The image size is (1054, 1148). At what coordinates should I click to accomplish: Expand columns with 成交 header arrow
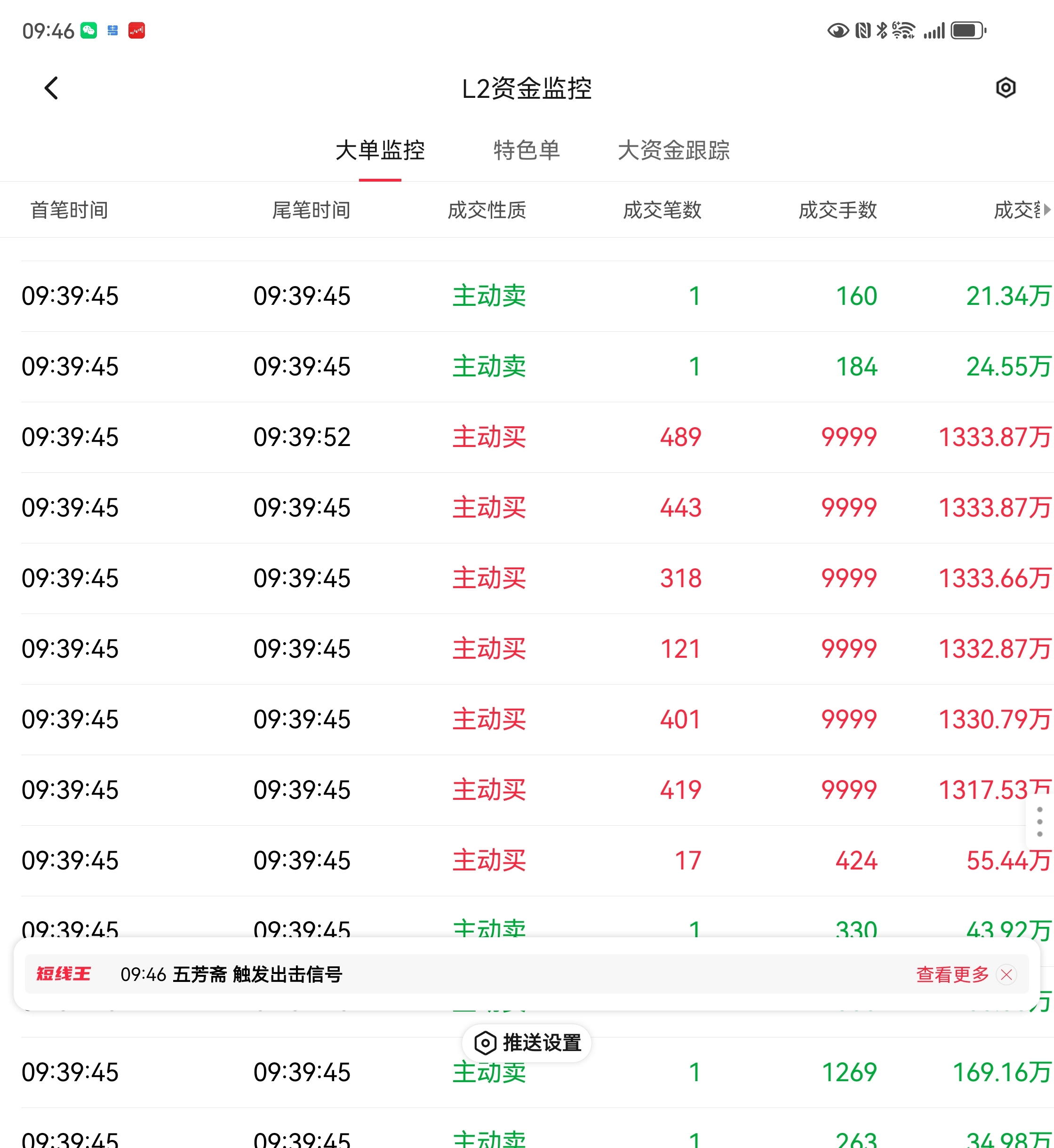pyautogui.click(x=1046, y=210)
